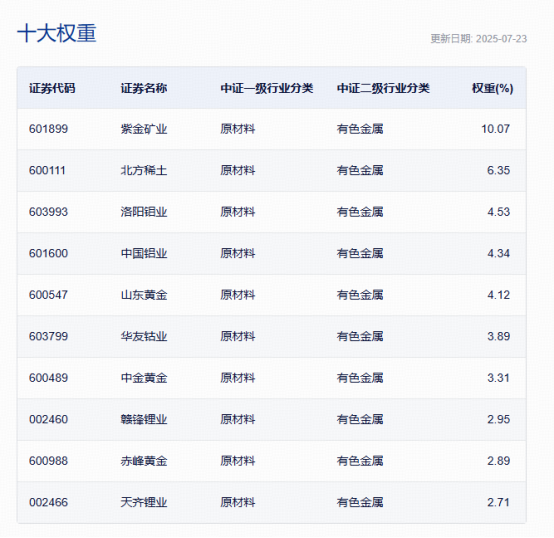
Task: Click the 中证一级行业分类 column header
Action: pos(267,88)
